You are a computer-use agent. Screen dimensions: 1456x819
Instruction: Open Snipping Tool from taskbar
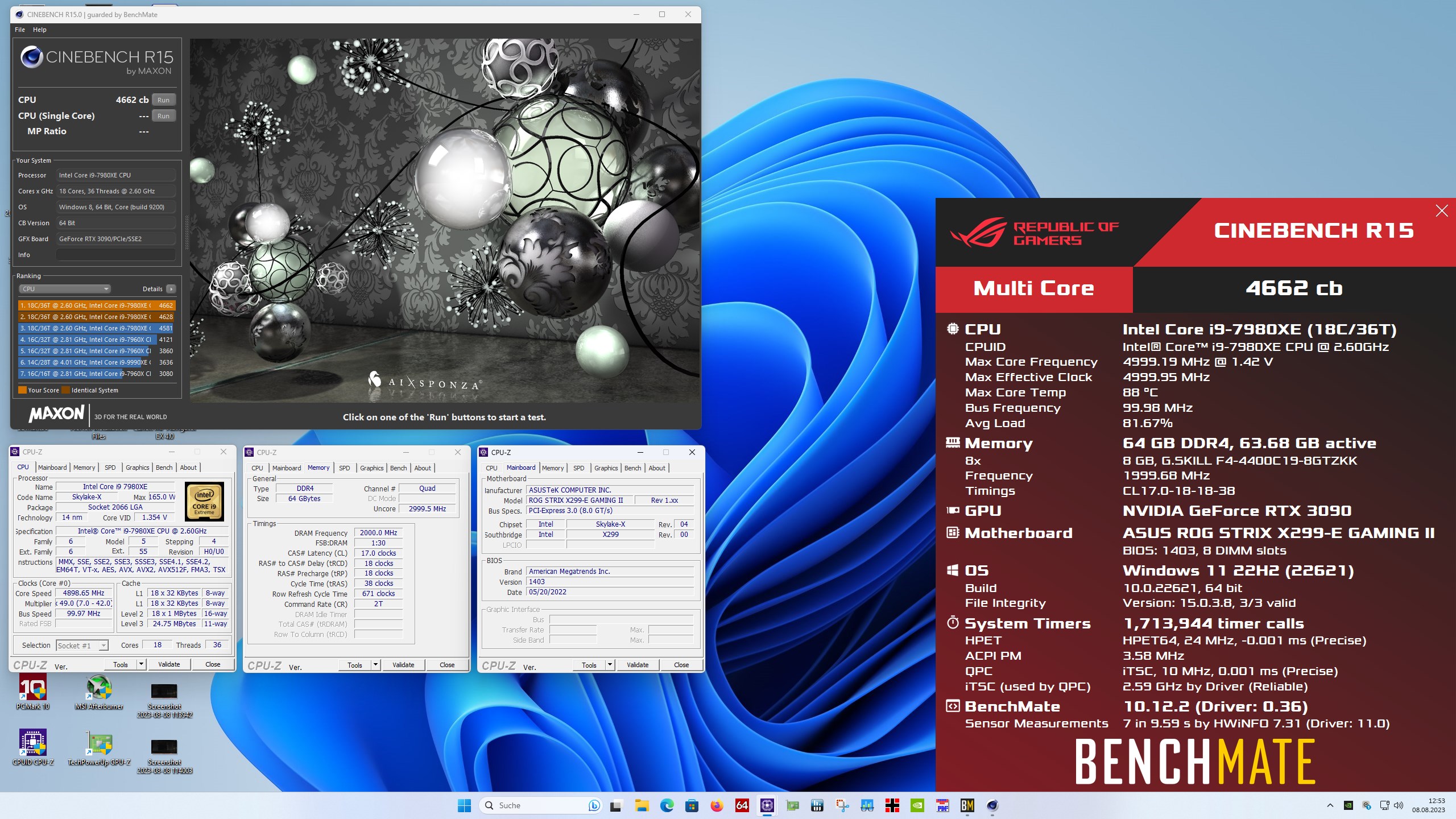point(842,805)
